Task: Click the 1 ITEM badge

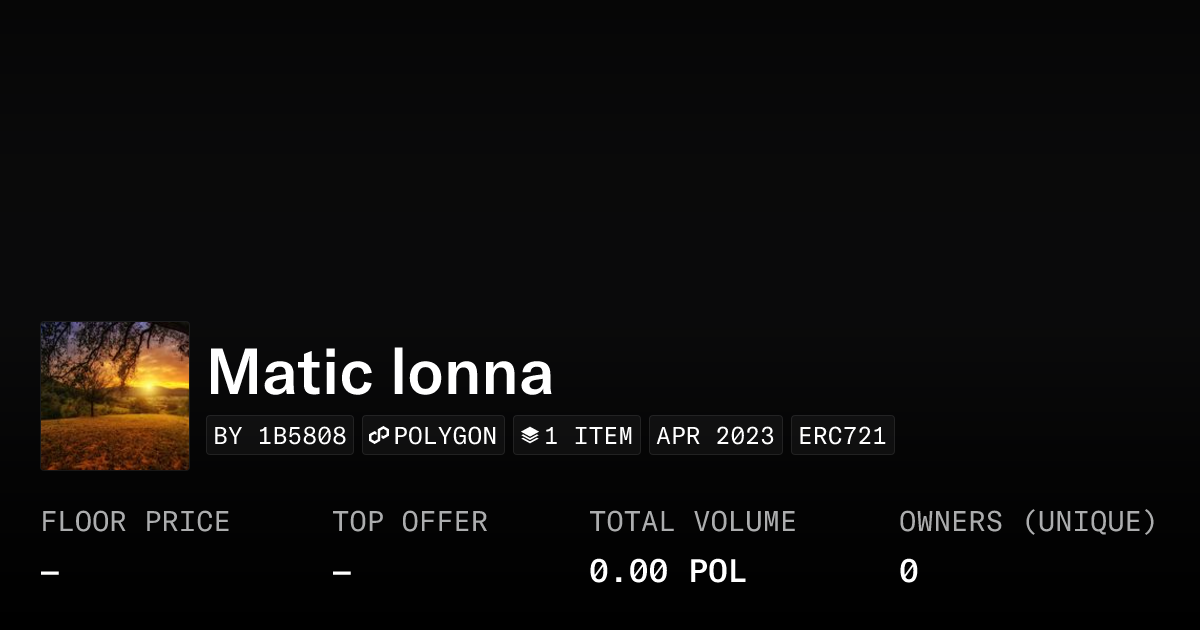Action: (x=577, y=434)
